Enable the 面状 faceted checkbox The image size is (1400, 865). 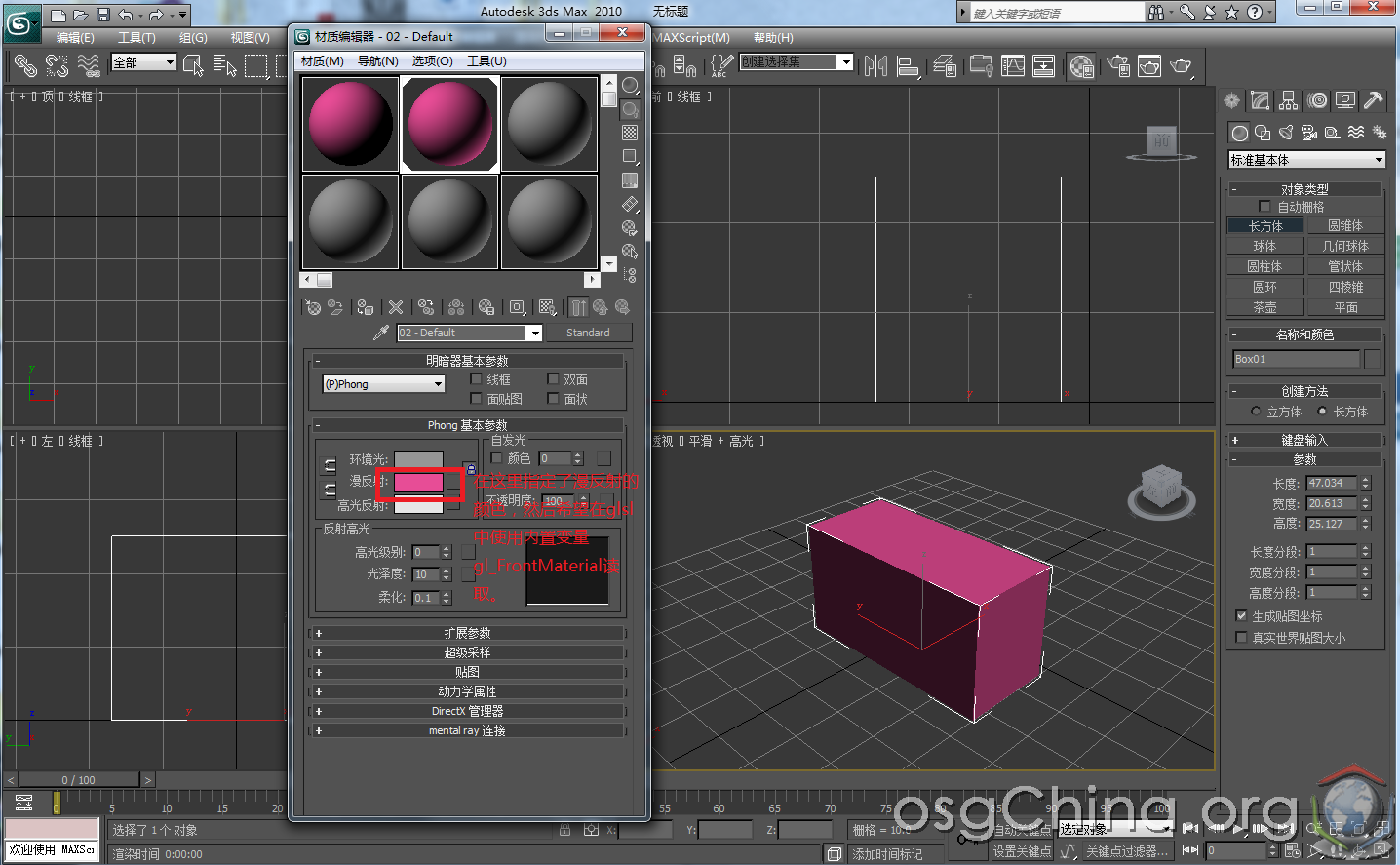click(x=553, y=399)
